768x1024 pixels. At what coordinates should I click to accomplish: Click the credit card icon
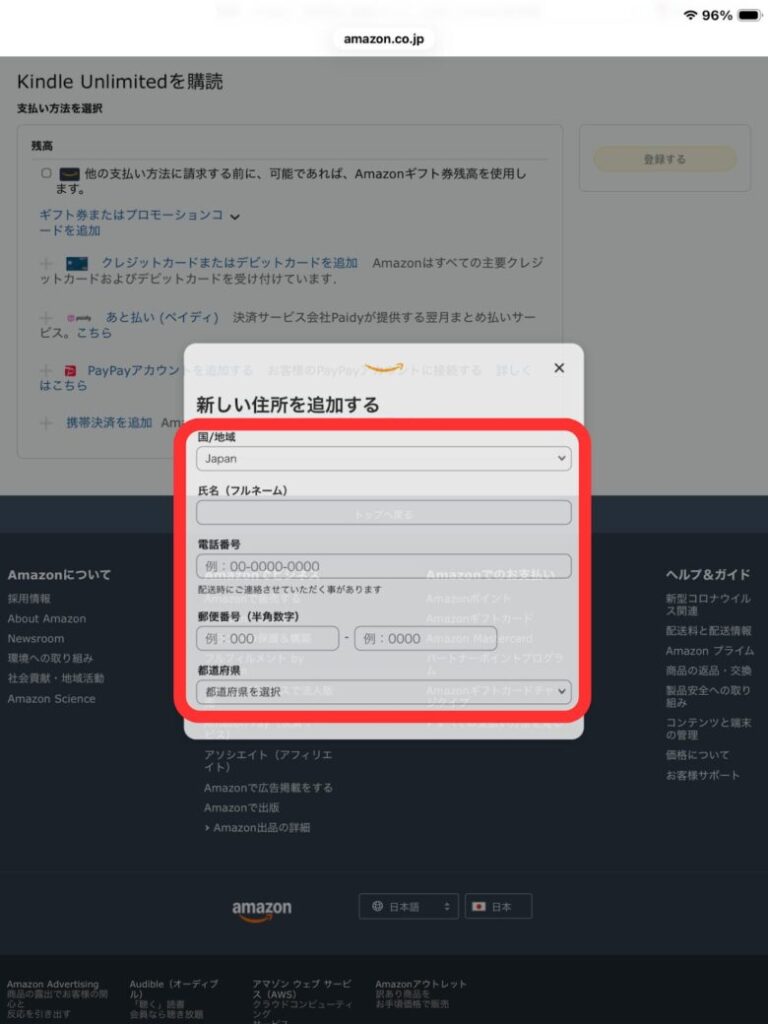click(x=77, y=264)
